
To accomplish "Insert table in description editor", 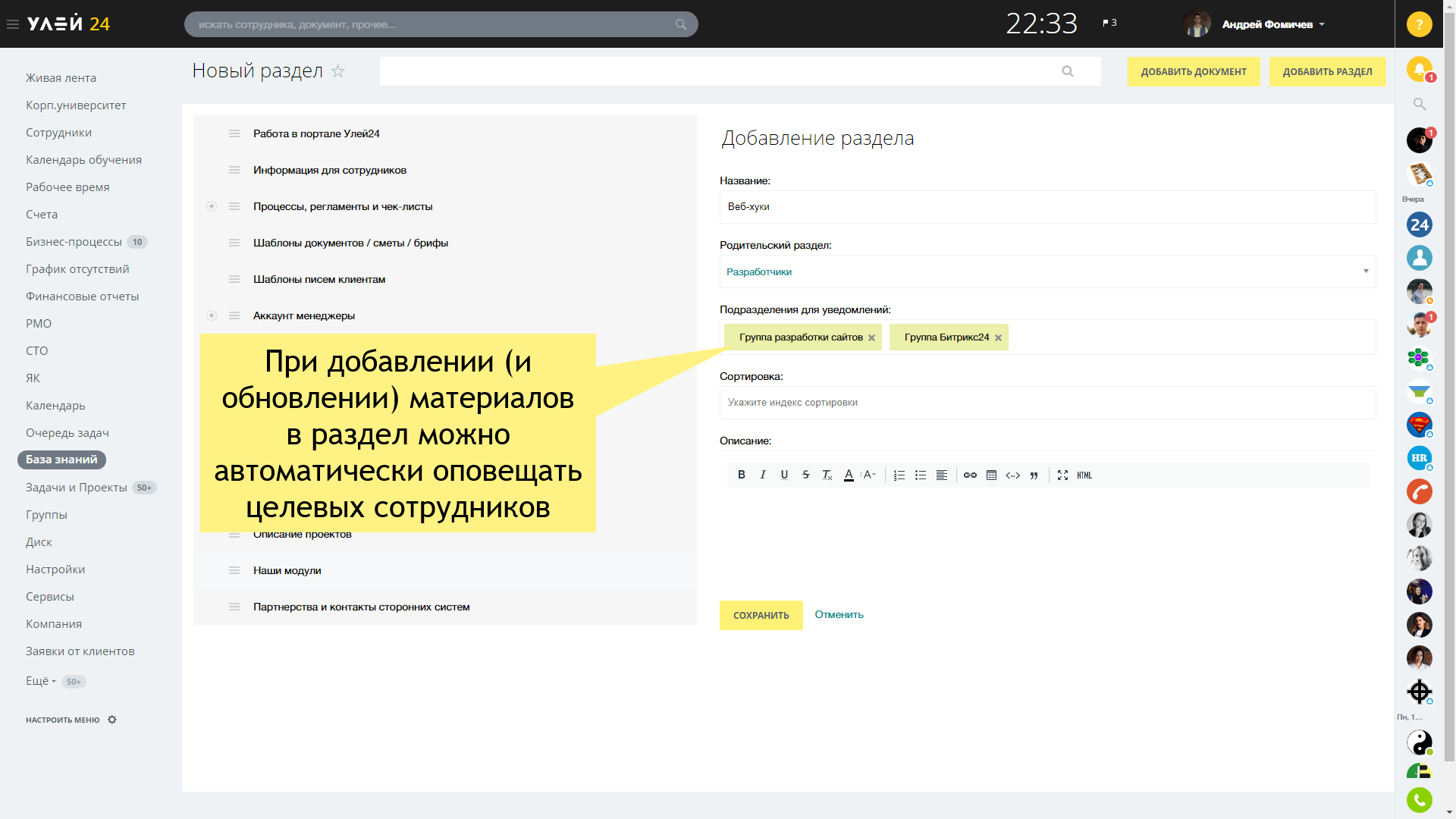I will pyautogui.click(x=991, y=475).
